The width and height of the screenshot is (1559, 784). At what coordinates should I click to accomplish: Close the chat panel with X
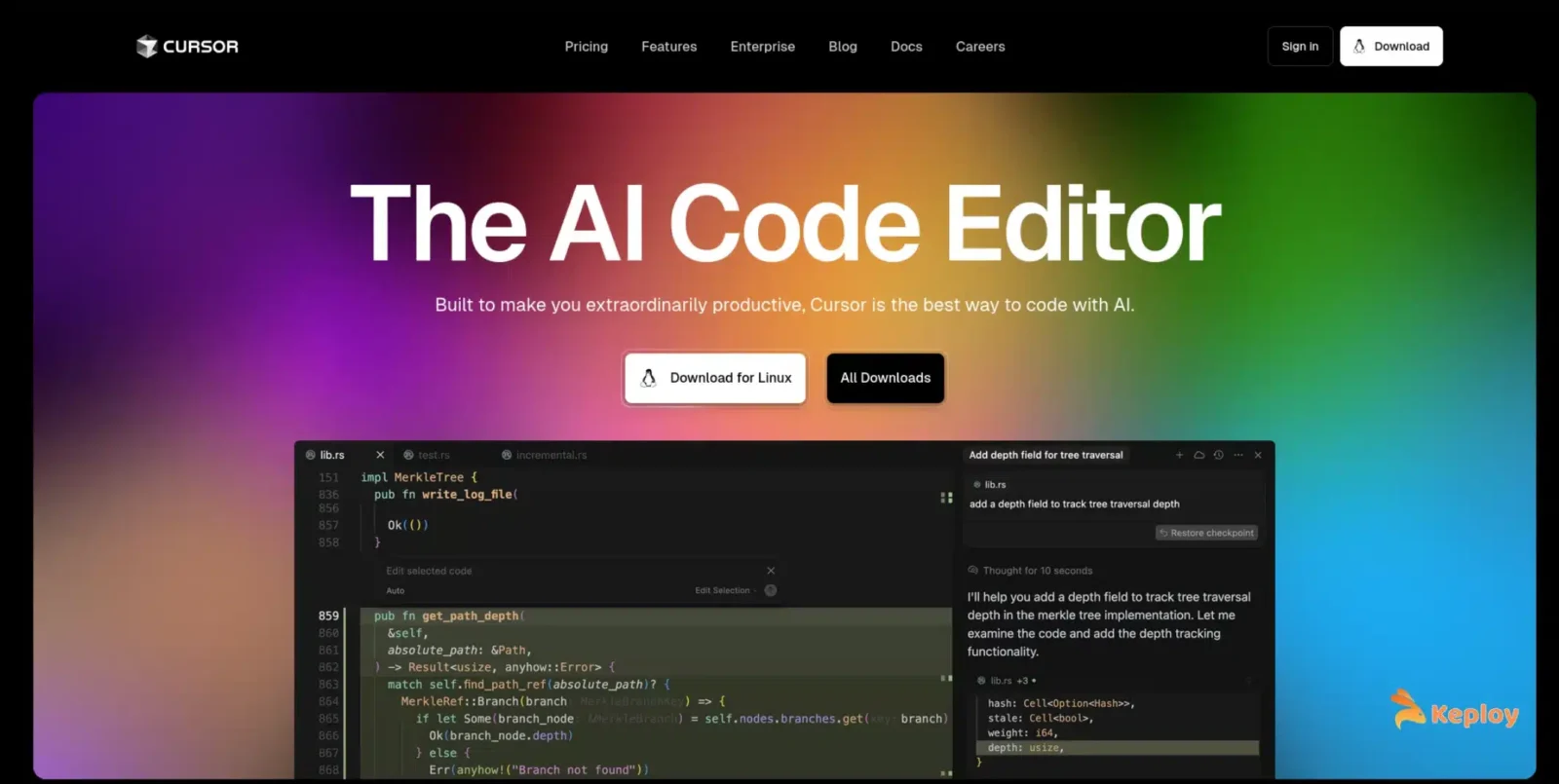point(1258,455)
